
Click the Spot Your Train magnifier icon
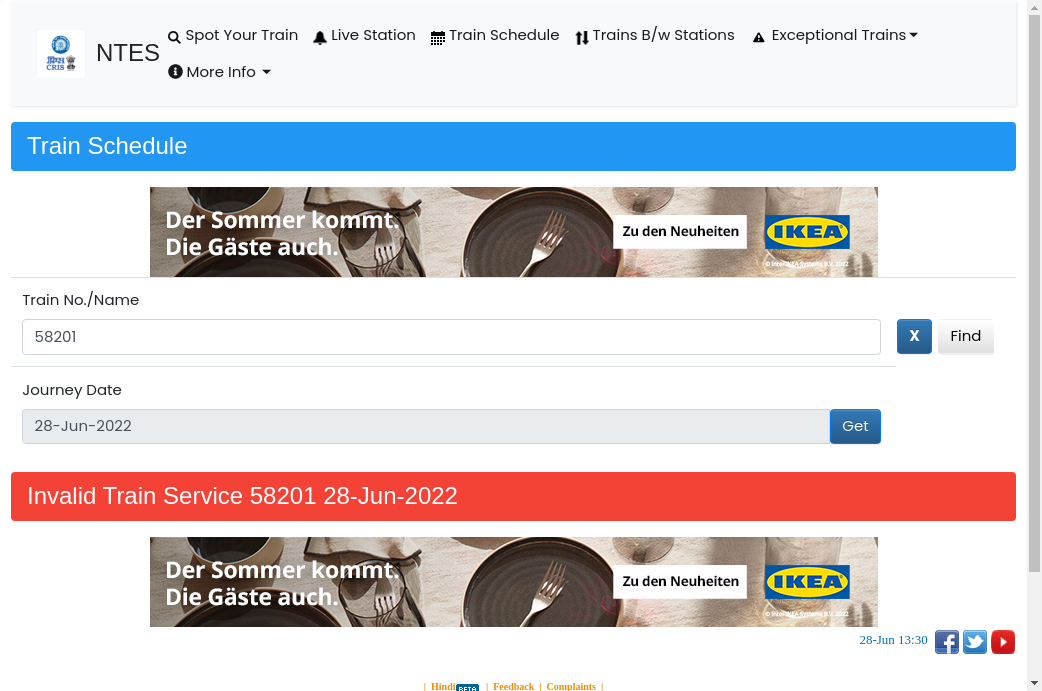click(x=174, y=37)
